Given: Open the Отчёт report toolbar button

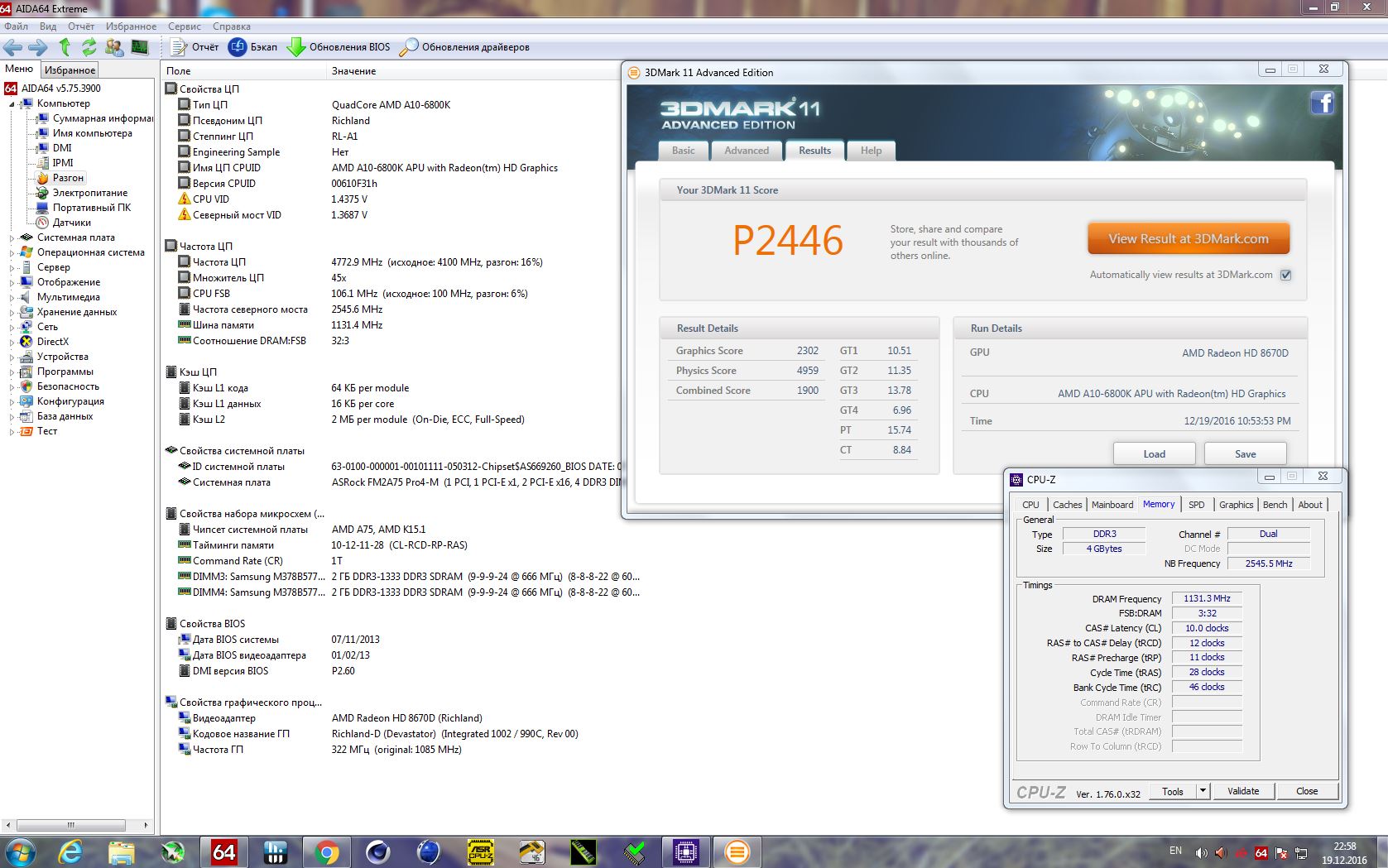Looking at the screenshot, I should pos(195,47).
